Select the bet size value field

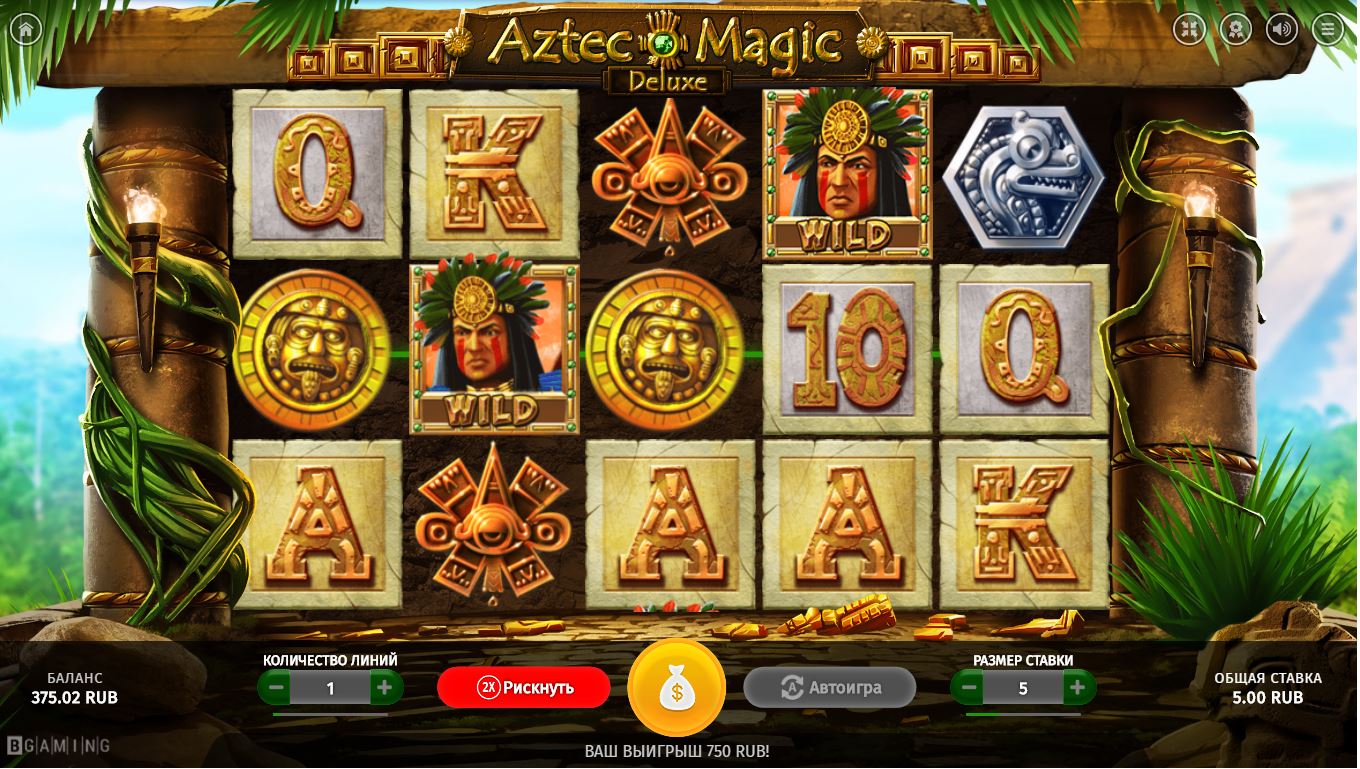1023,688
